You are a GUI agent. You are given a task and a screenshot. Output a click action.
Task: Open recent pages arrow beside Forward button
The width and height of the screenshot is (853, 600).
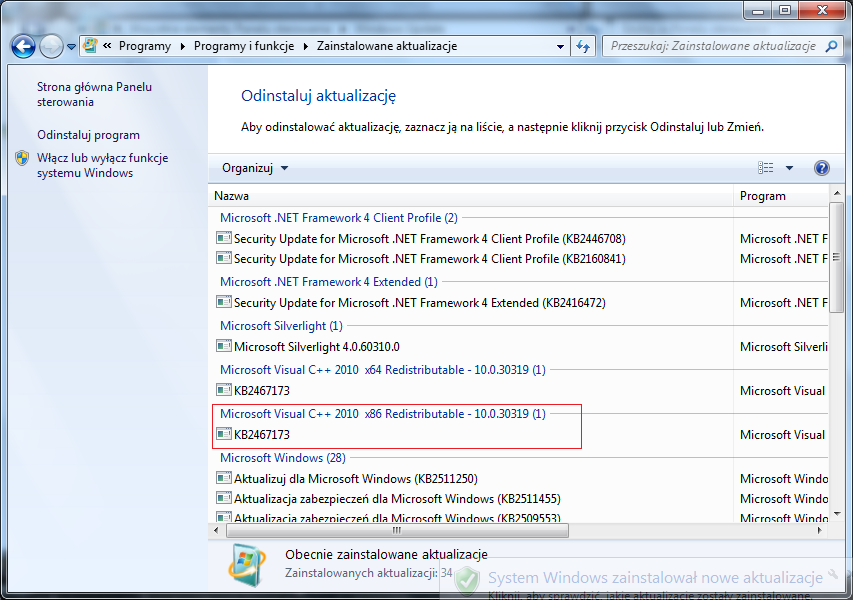point(71,47)
